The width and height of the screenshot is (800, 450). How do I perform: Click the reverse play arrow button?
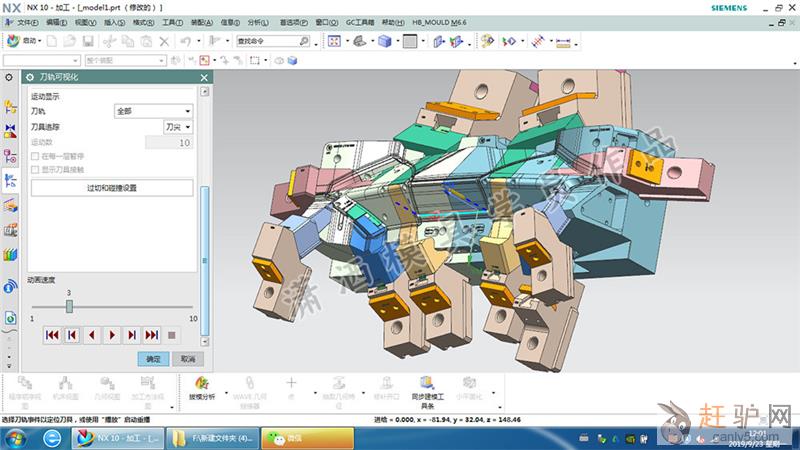(x=91, y=335)
